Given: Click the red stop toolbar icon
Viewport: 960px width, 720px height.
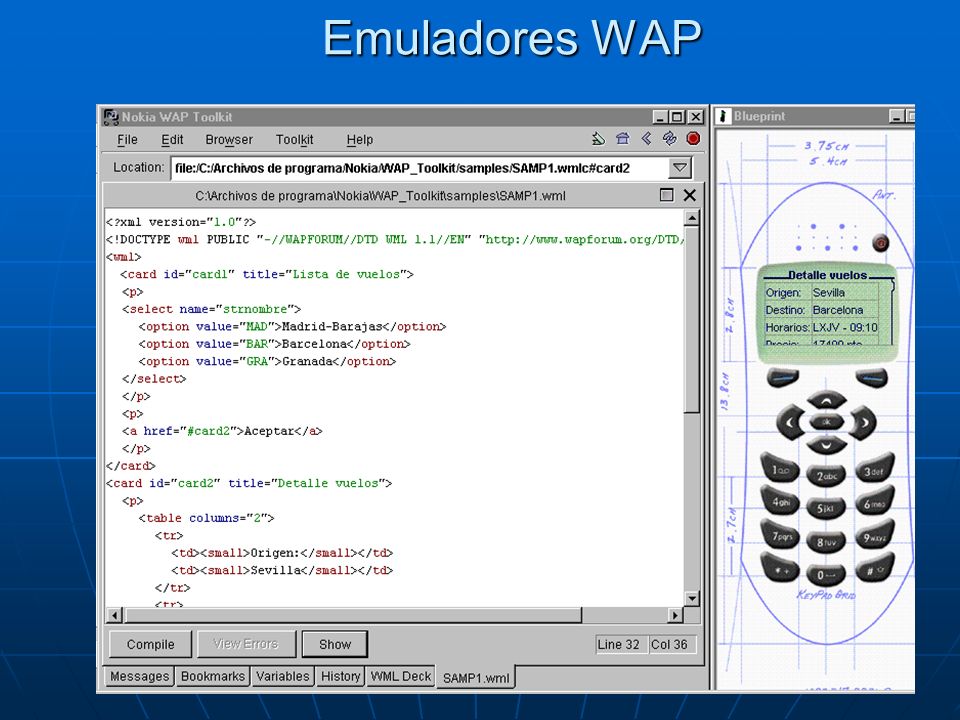Looking at the screenshot, I should [693, 139].
